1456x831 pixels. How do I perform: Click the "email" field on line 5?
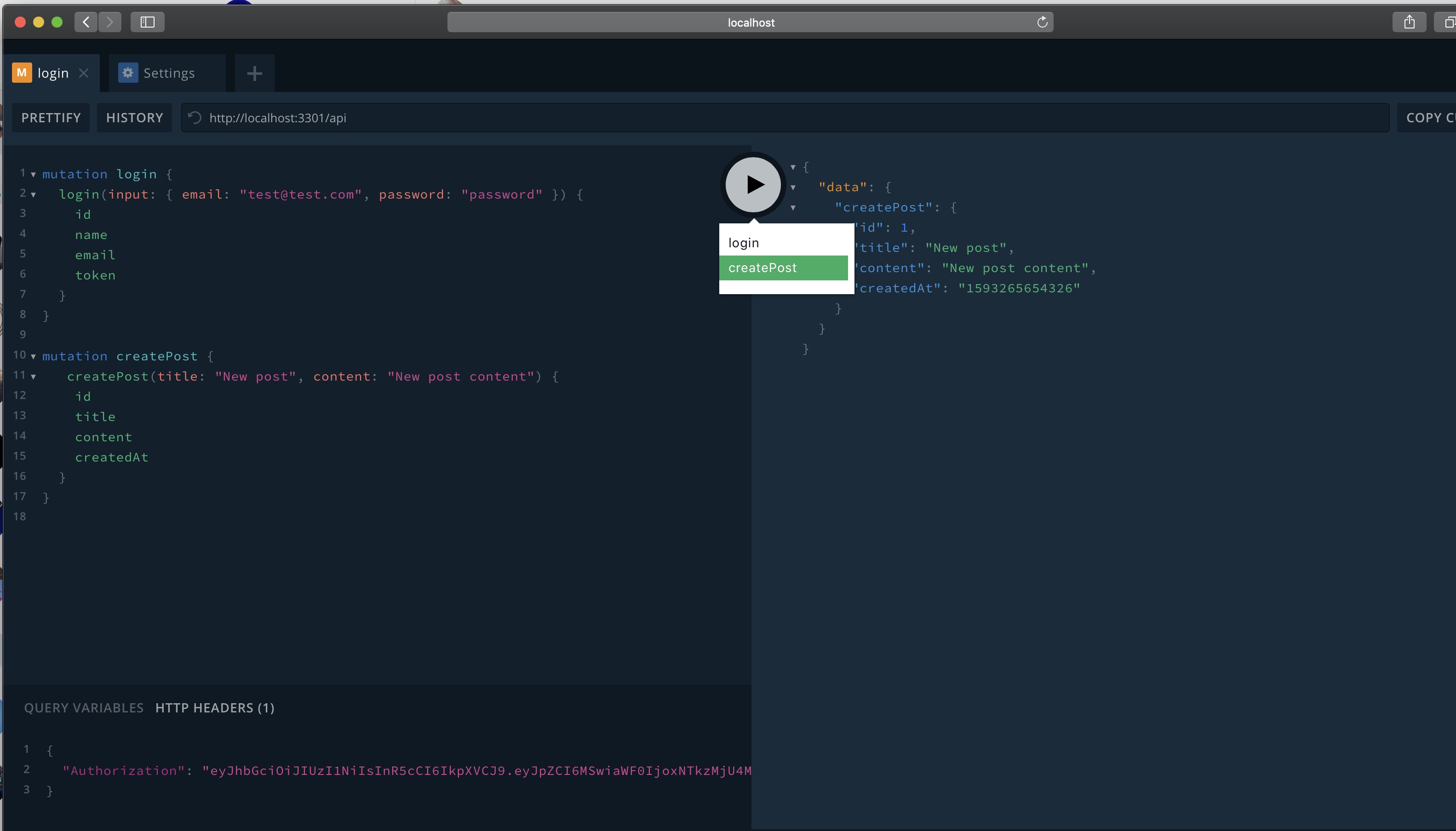[x=95, y=255]
